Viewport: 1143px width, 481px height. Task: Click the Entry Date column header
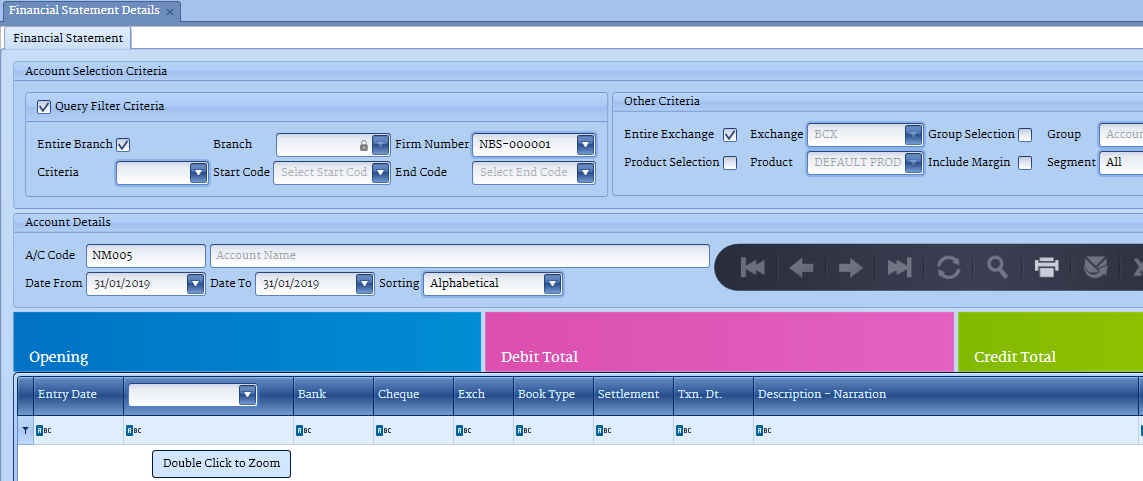pos(67,394)
